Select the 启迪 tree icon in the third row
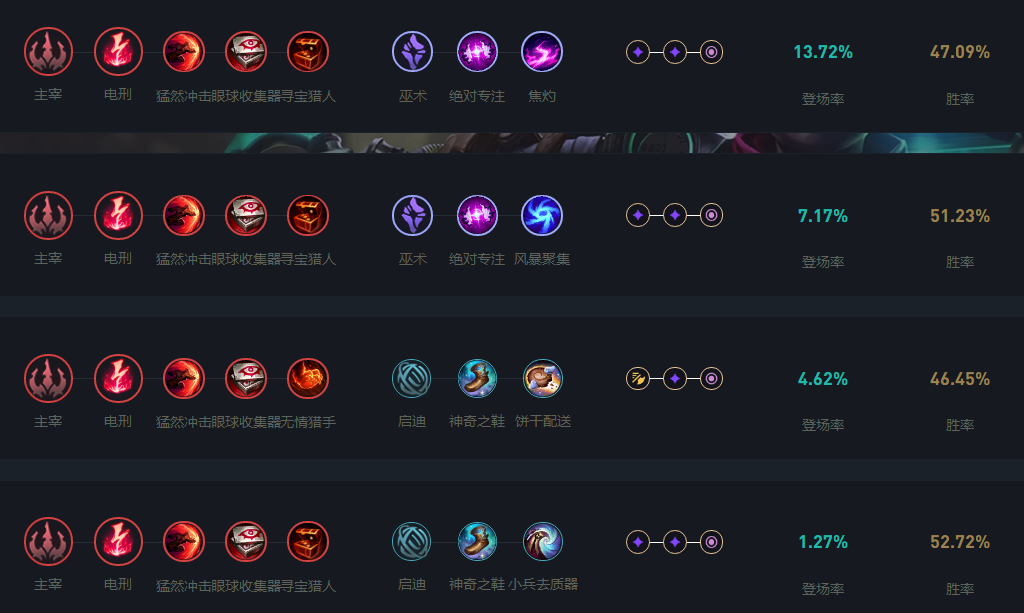 click(x=412, y=378)
